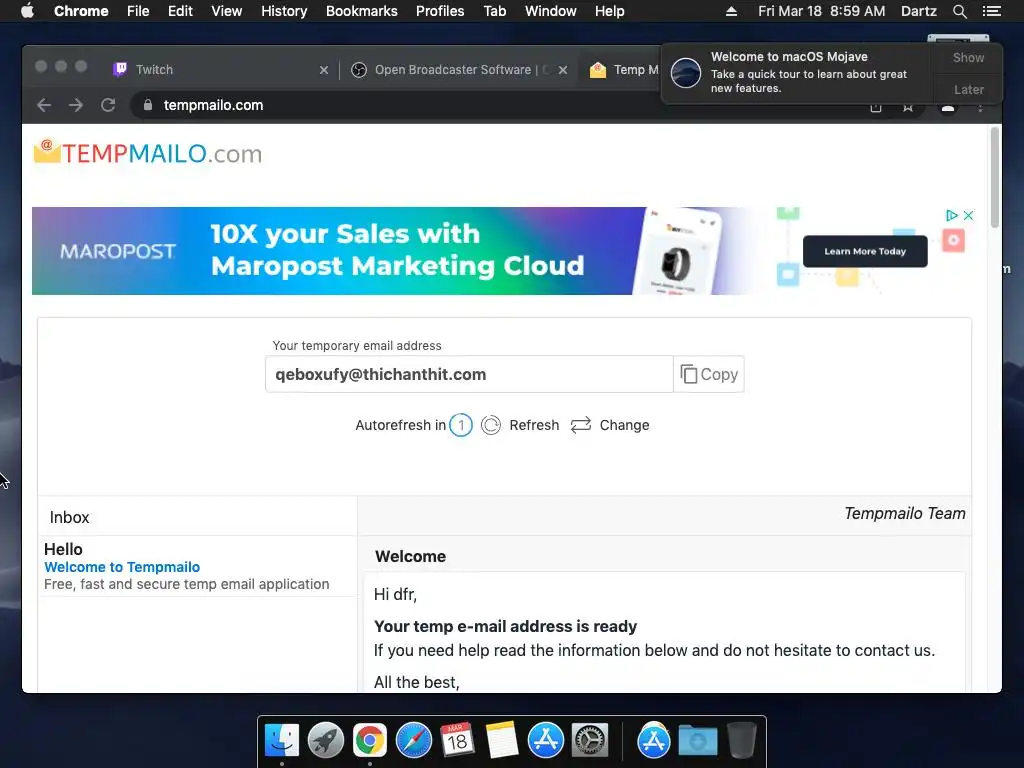
Task: Open the Chrome app menu
Action: point(81,11)
